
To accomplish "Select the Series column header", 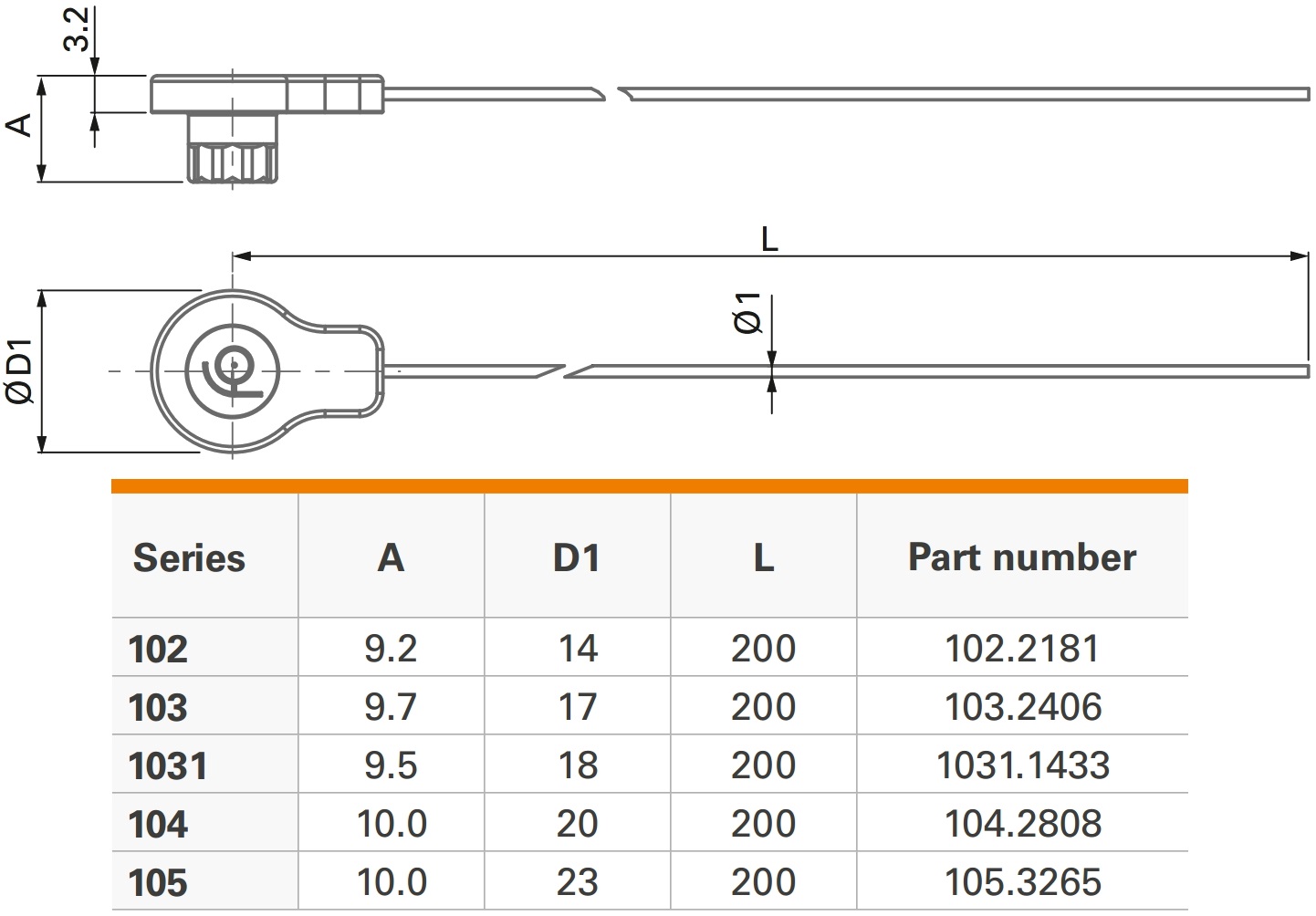I will pos(189,557).
